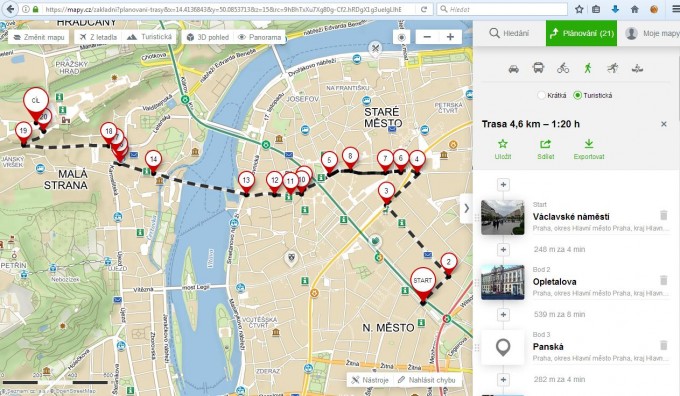
Task: Choose bicycle route mode icon
Action: (x=563, y=68)
